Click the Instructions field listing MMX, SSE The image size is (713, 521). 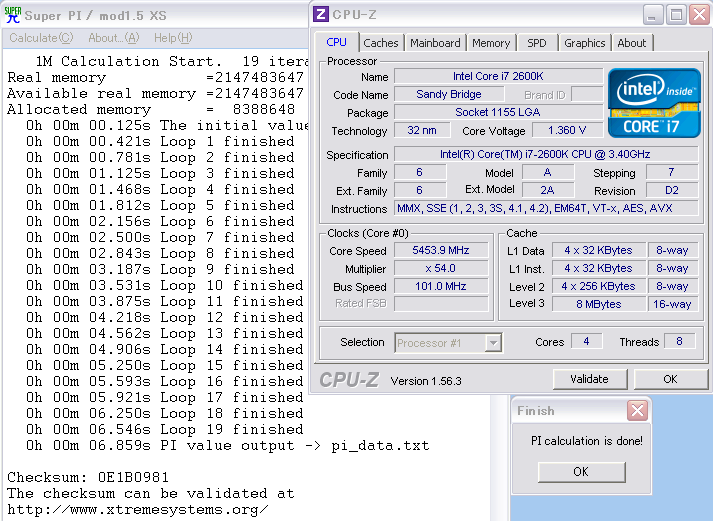[546, 208]
